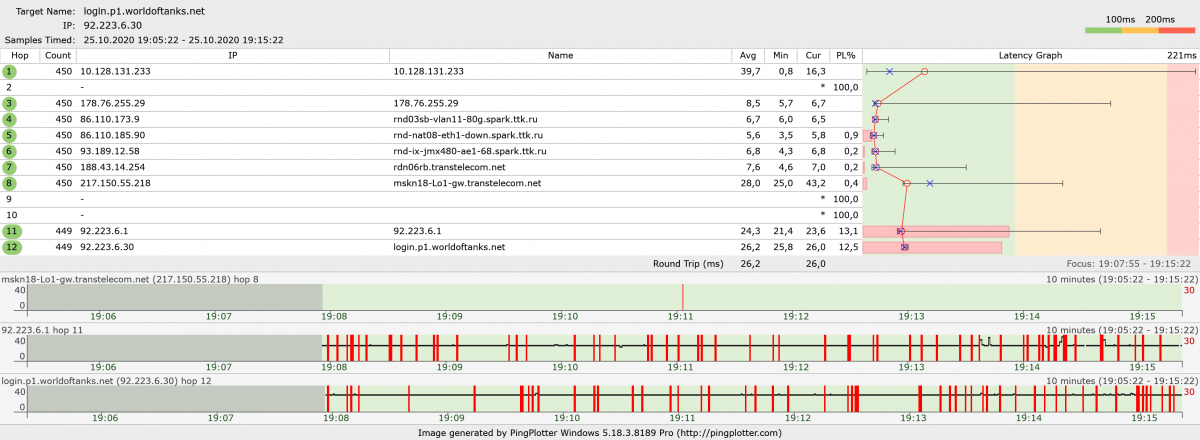Screen dimensions: 1200x440
Task: Click the hop 11 timeline graph at 19:09
Action: pos(450,345)
